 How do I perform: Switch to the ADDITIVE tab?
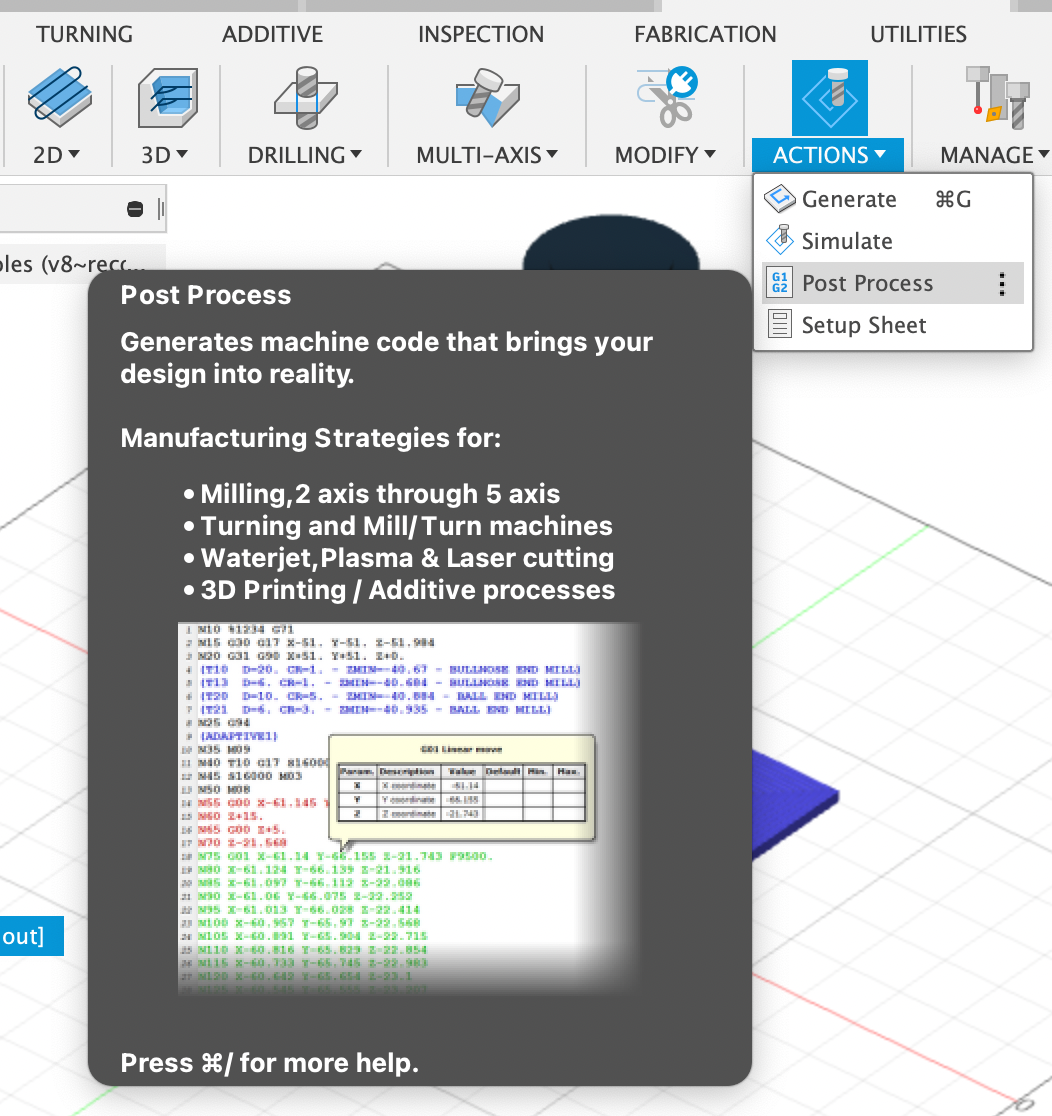(x=271, y=33)
